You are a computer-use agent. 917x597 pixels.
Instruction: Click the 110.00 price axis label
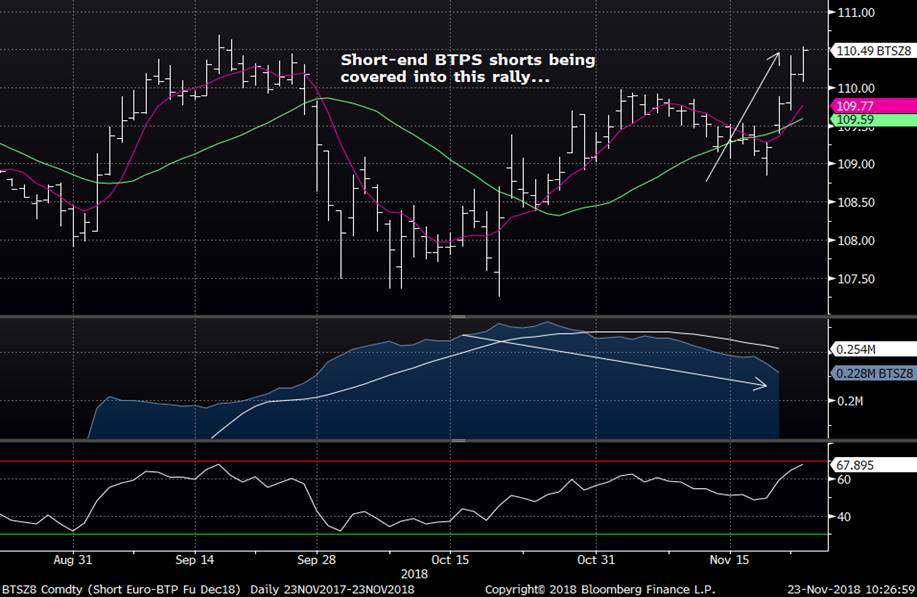[x=856, y=88]
